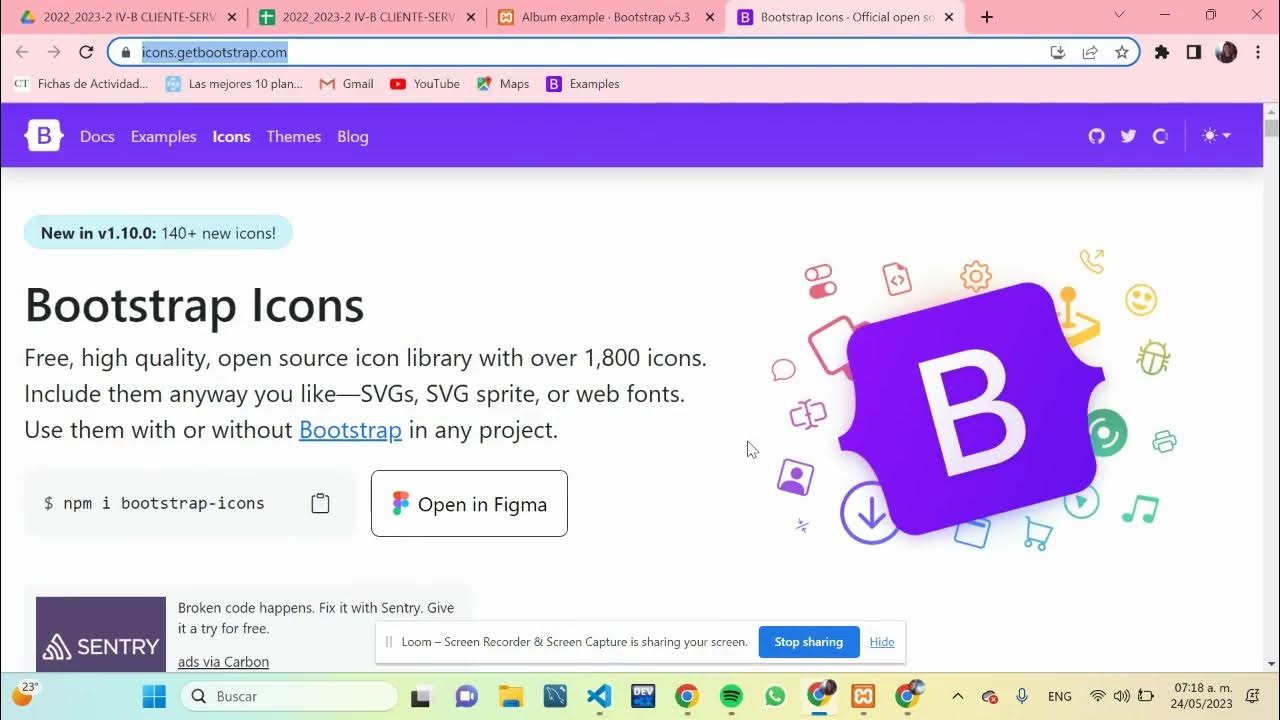Viewport: 1280px width, 720px height.
Task: Click the New in v1.10.0 badge
Action: pyautogui.click(x=158, y=233)
